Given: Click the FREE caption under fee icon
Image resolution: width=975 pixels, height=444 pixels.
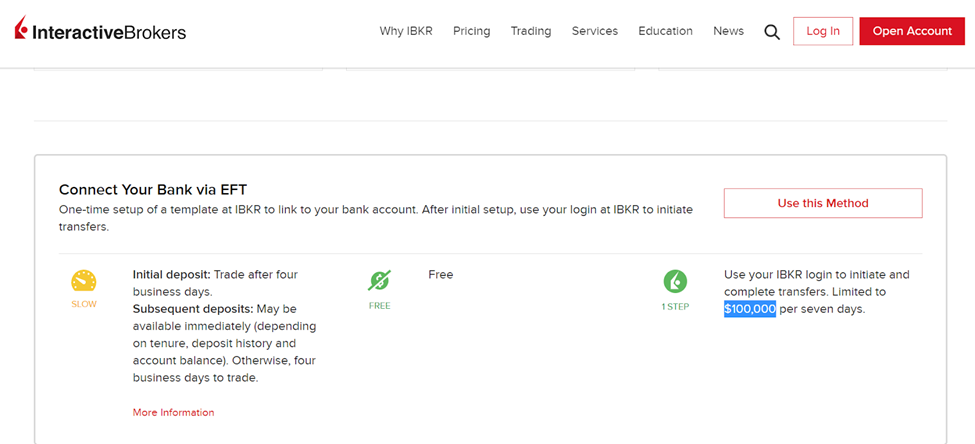Looking at the screenshot, I should pyautogui.click(x=379, y=306).
